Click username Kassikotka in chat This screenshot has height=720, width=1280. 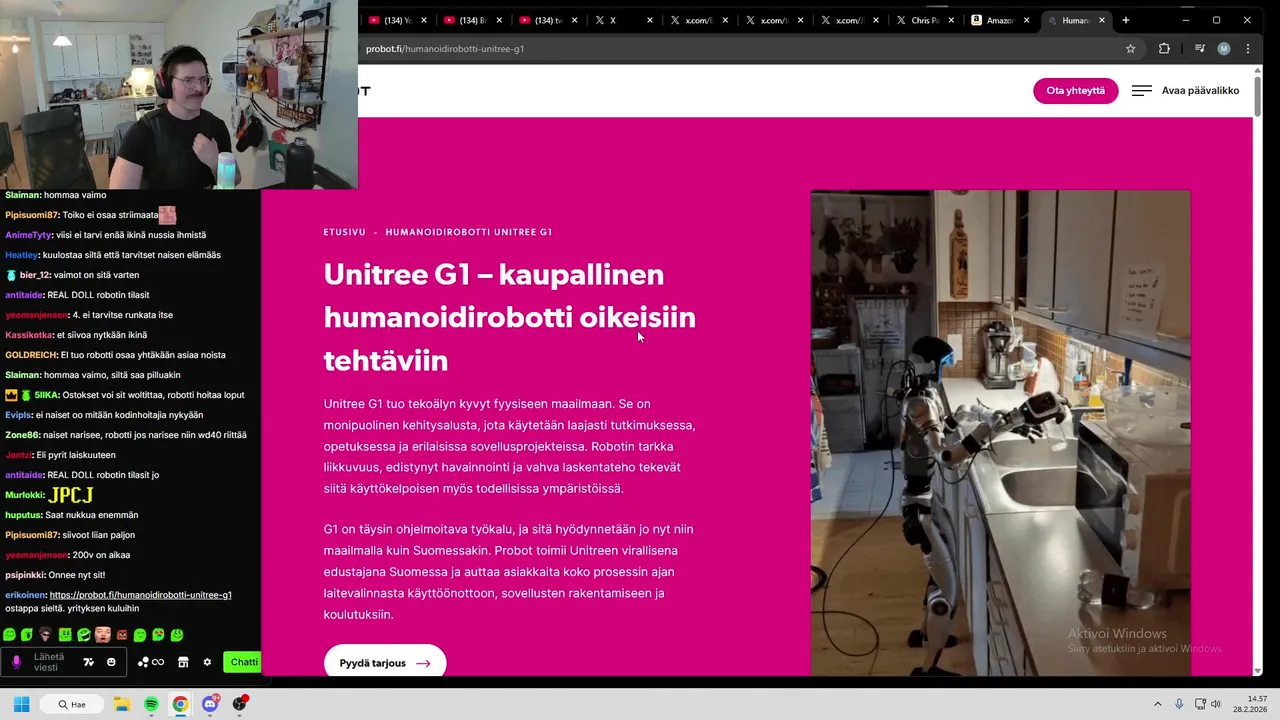click(28, 335)
